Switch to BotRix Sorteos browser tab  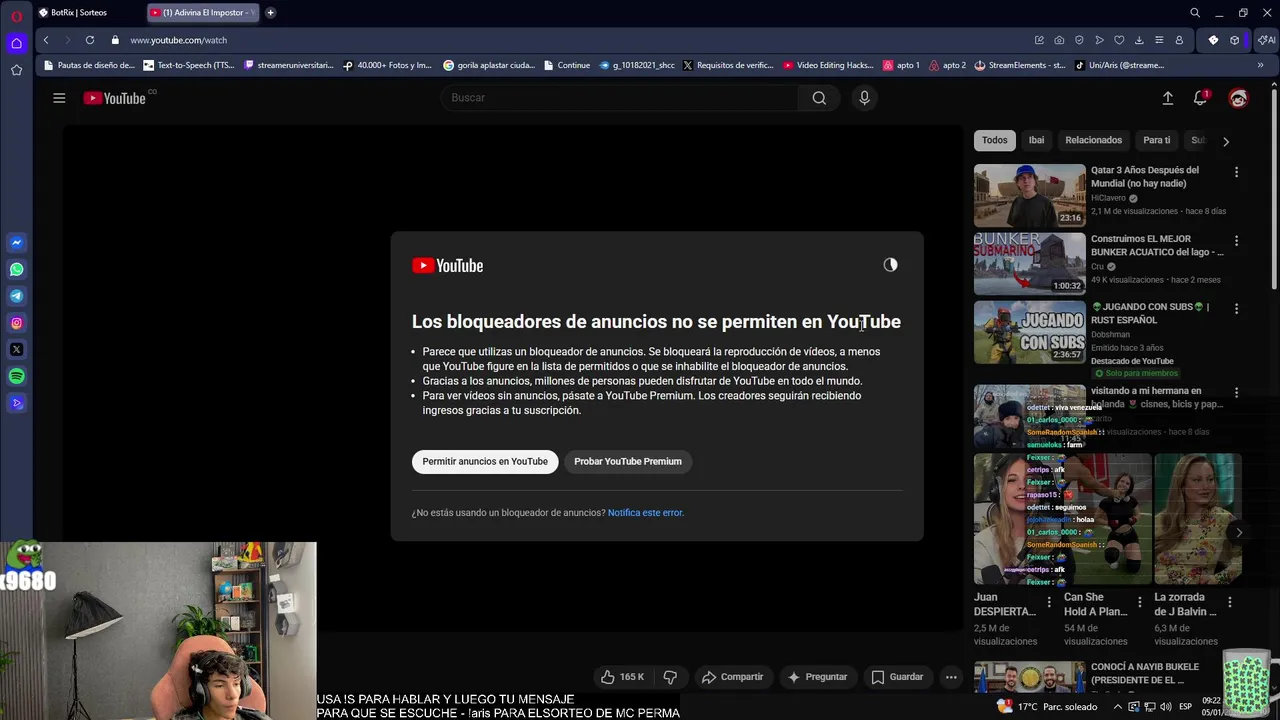click(x=87, y=13)
